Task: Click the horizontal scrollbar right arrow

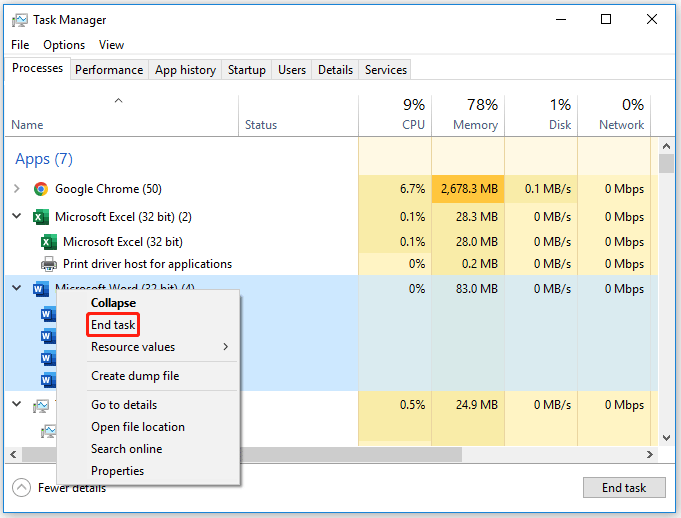Action: (x=650, y=455)
